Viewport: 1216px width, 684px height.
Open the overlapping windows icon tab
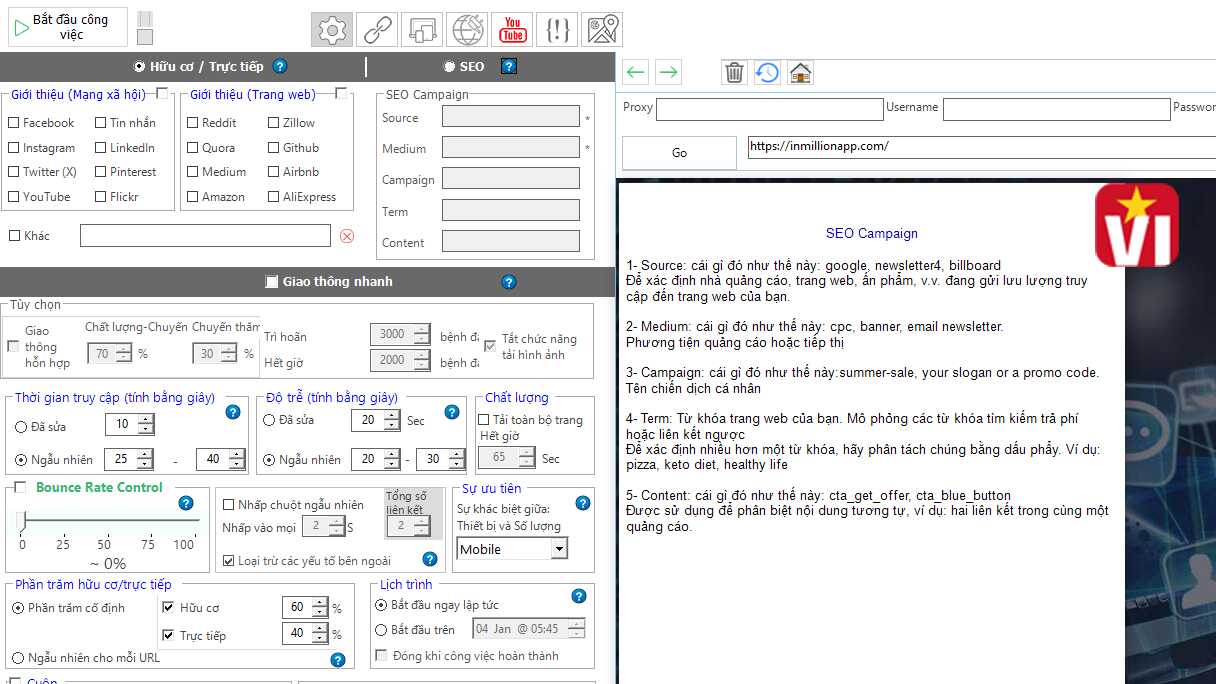tap(422, 30)
